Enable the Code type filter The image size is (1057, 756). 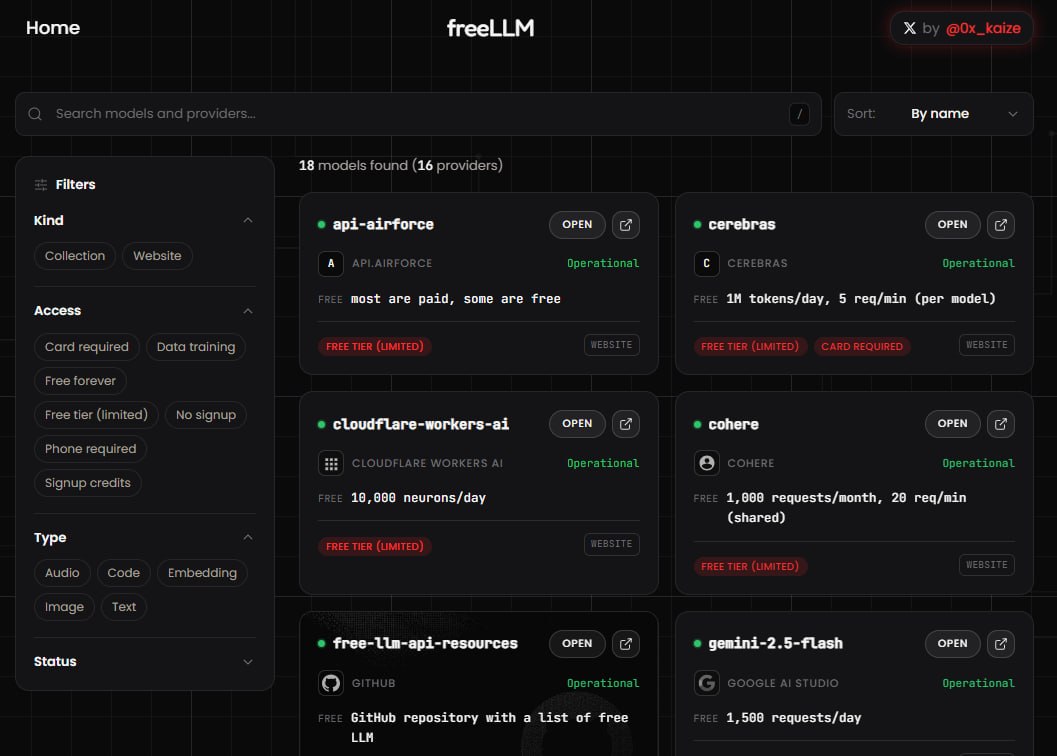point(123,573)
